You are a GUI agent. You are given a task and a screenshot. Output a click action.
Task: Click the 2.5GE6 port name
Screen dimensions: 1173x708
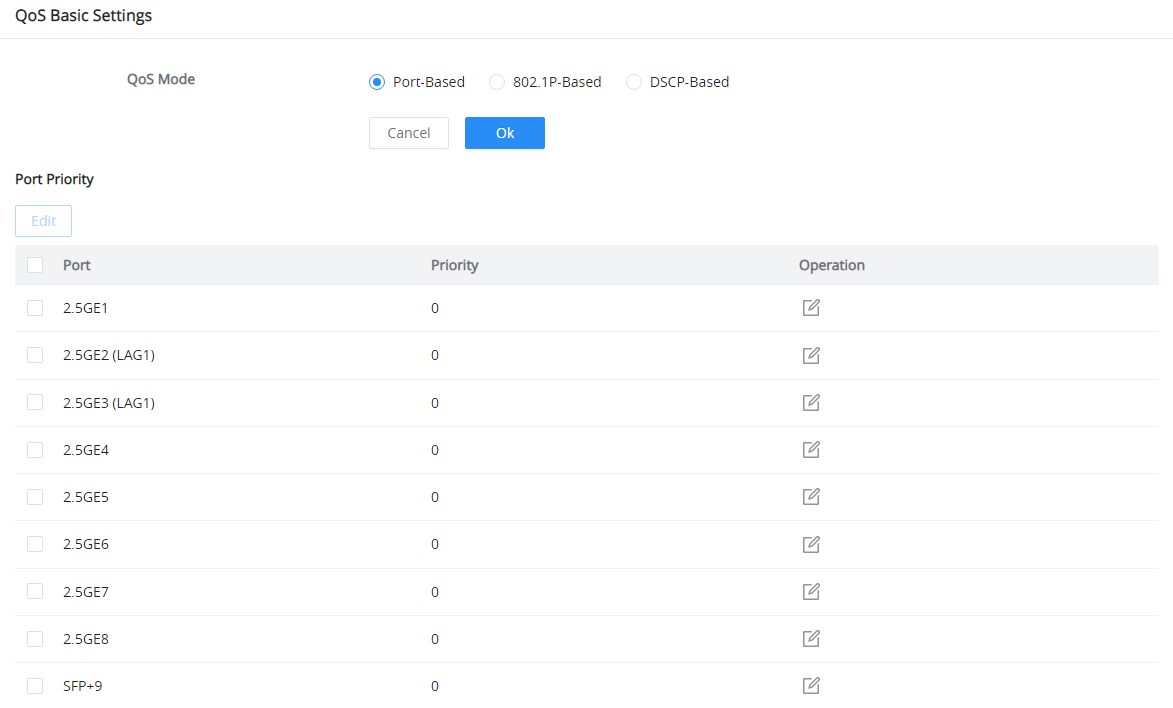pos(85,544)
